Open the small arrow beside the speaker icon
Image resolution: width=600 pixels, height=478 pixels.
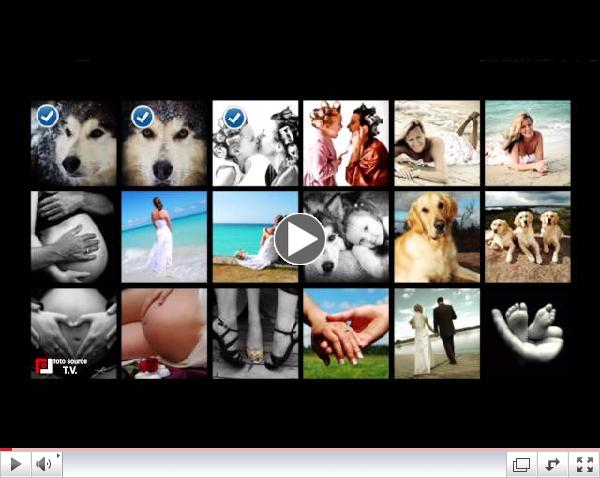click(x=59, y=455)
